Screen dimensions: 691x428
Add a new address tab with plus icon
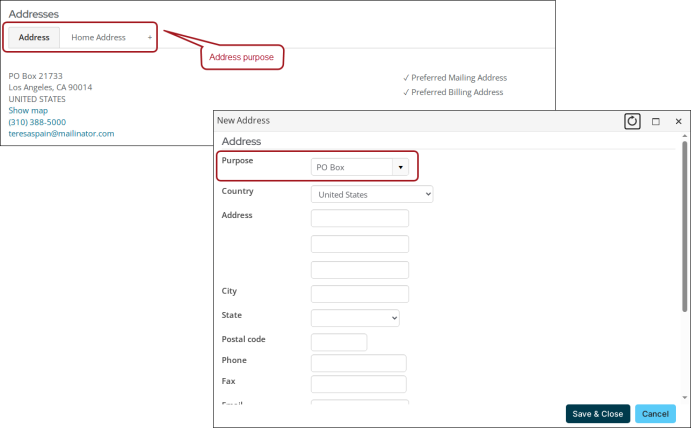pos(150,37)
